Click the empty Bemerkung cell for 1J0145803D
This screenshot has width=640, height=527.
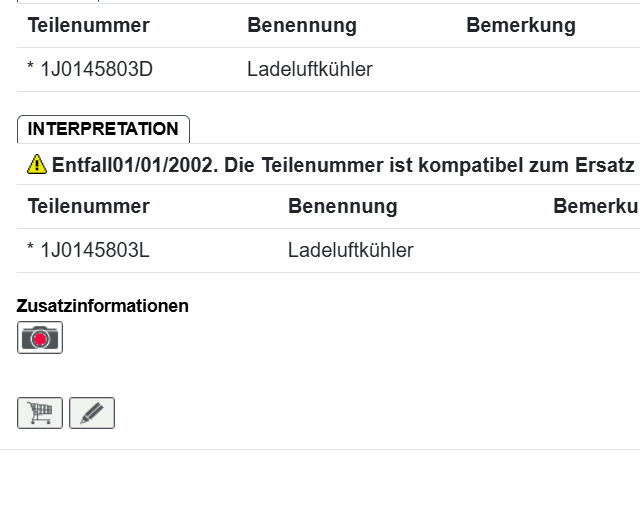(x=540, y=69)
